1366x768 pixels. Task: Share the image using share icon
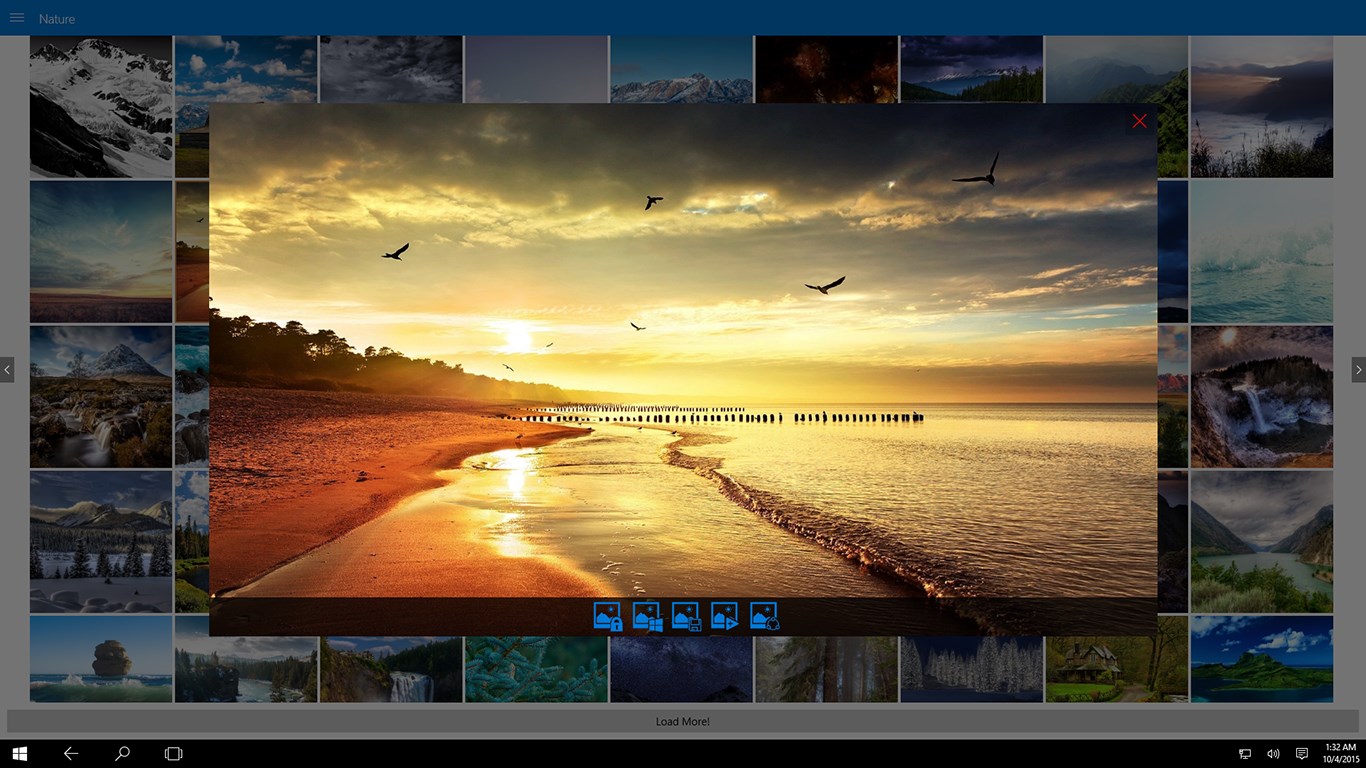pyautogui.click(x=764, y=617)
